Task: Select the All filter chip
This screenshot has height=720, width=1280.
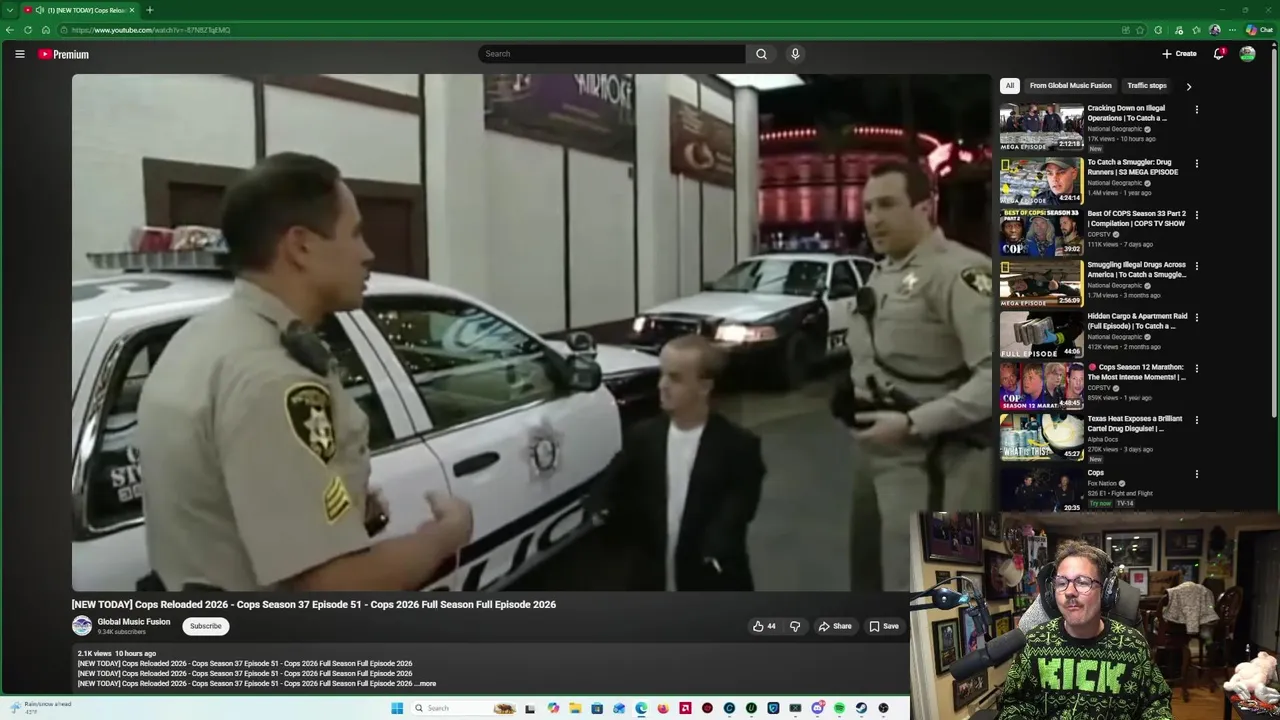Action: pyautogui.click(x=1010, y=86)
